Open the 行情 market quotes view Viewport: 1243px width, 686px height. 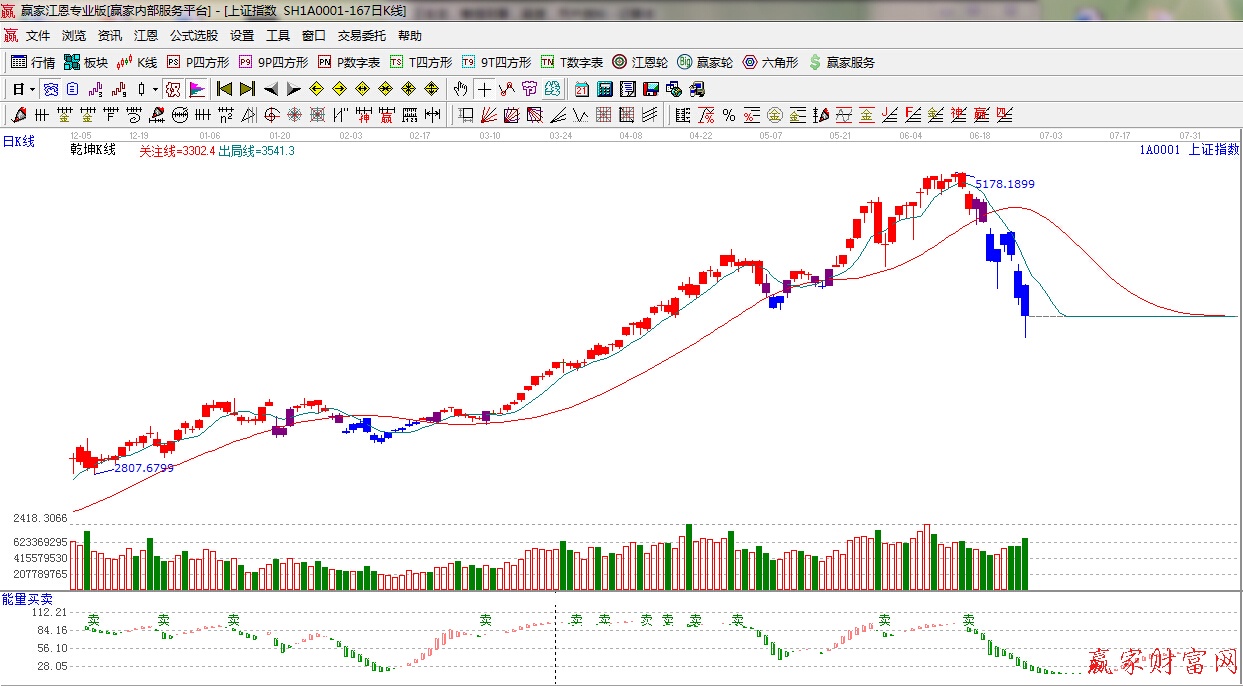tap(33, 62)
